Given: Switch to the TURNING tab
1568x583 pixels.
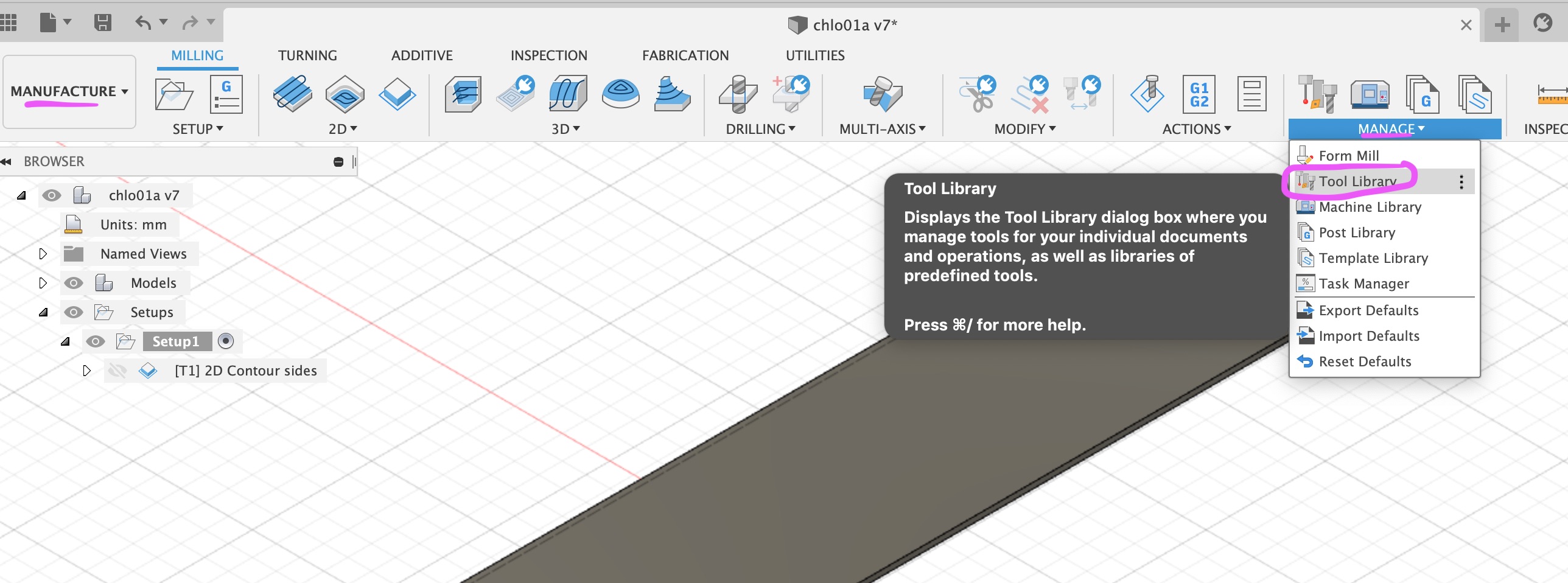Looking at the screenshot, I should (x=307, y=55).
